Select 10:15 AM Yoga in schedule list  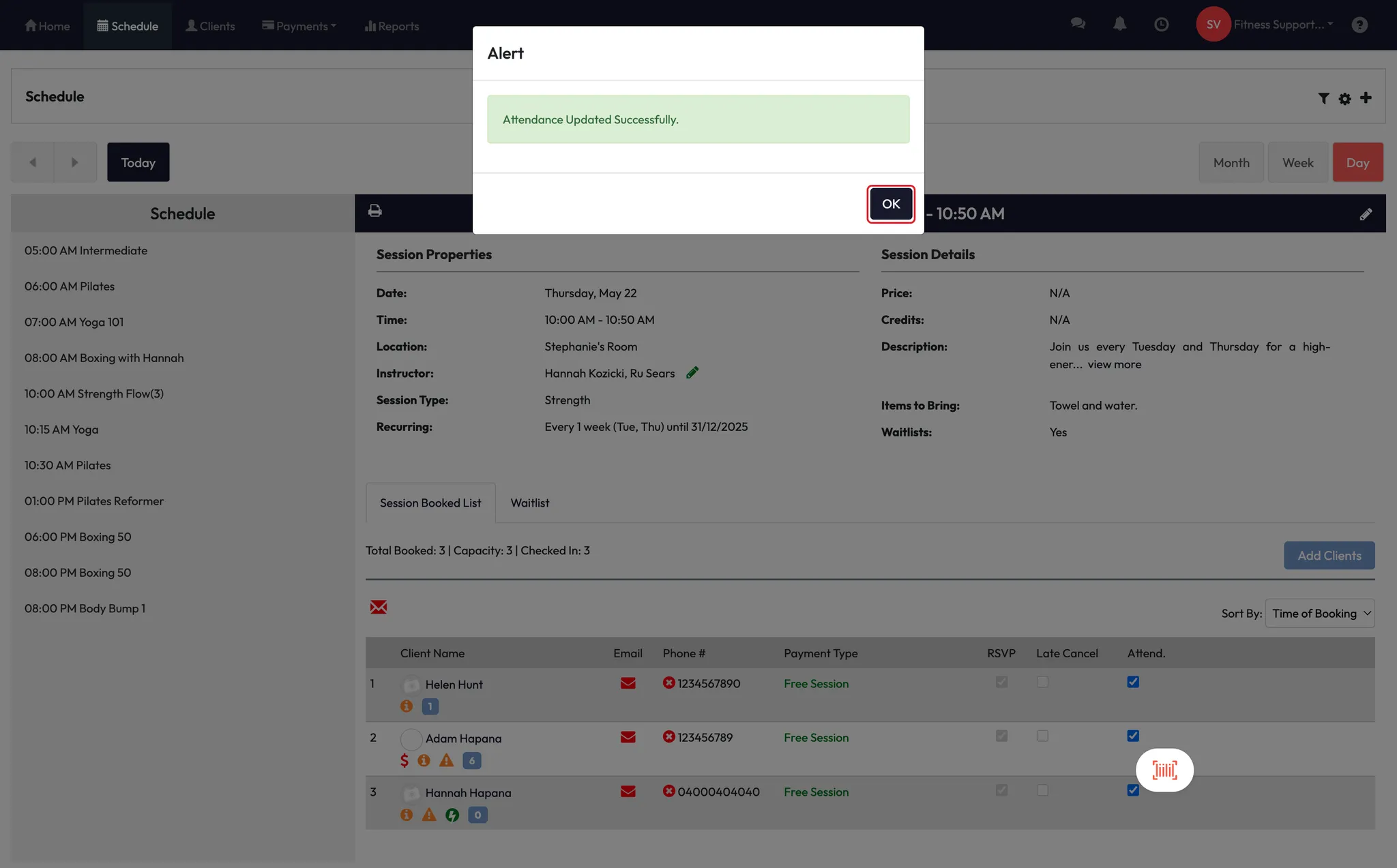(61, 430)
